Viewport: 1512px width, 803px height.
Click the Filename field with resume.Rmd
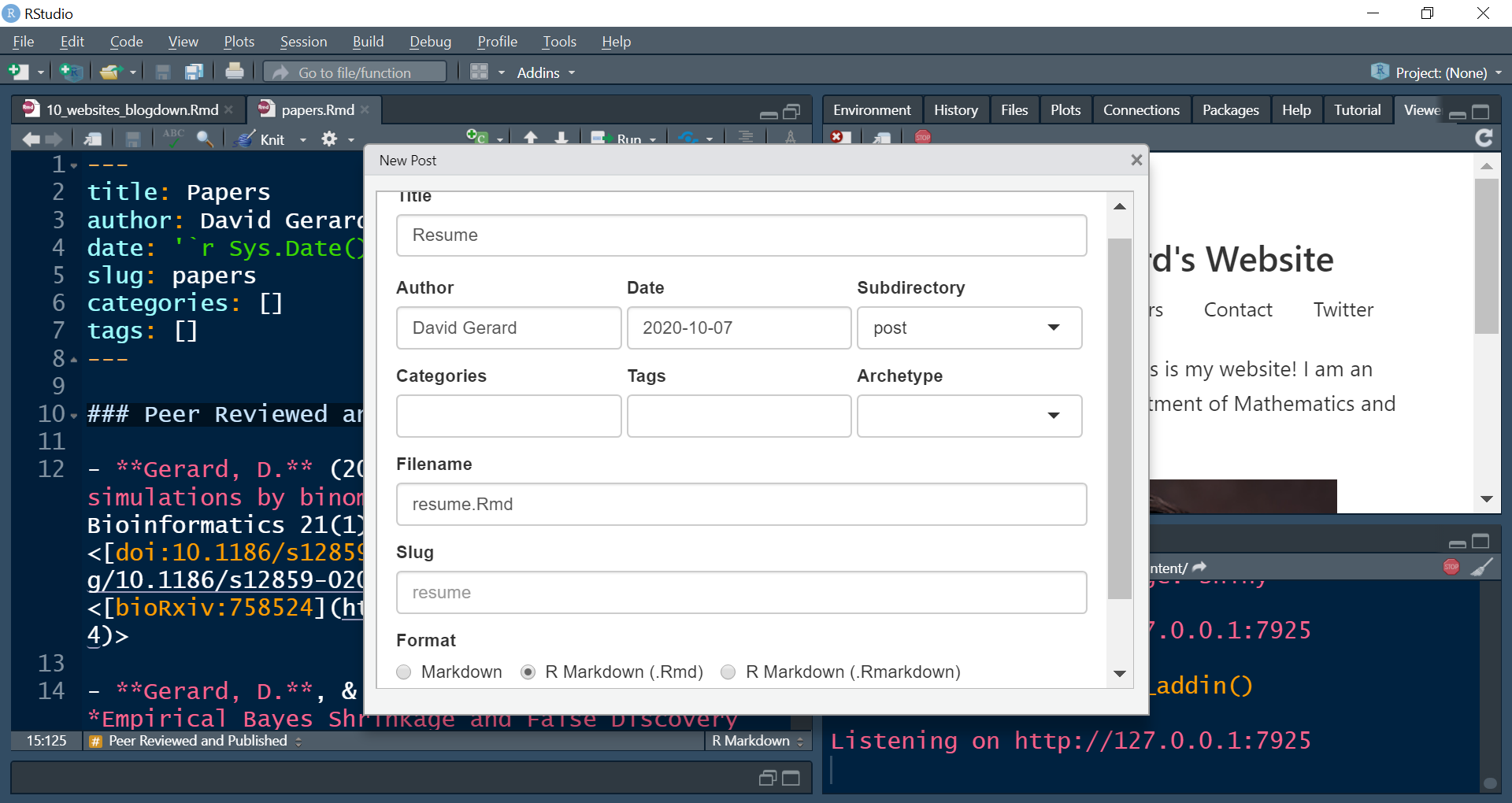tap(742, 504)
